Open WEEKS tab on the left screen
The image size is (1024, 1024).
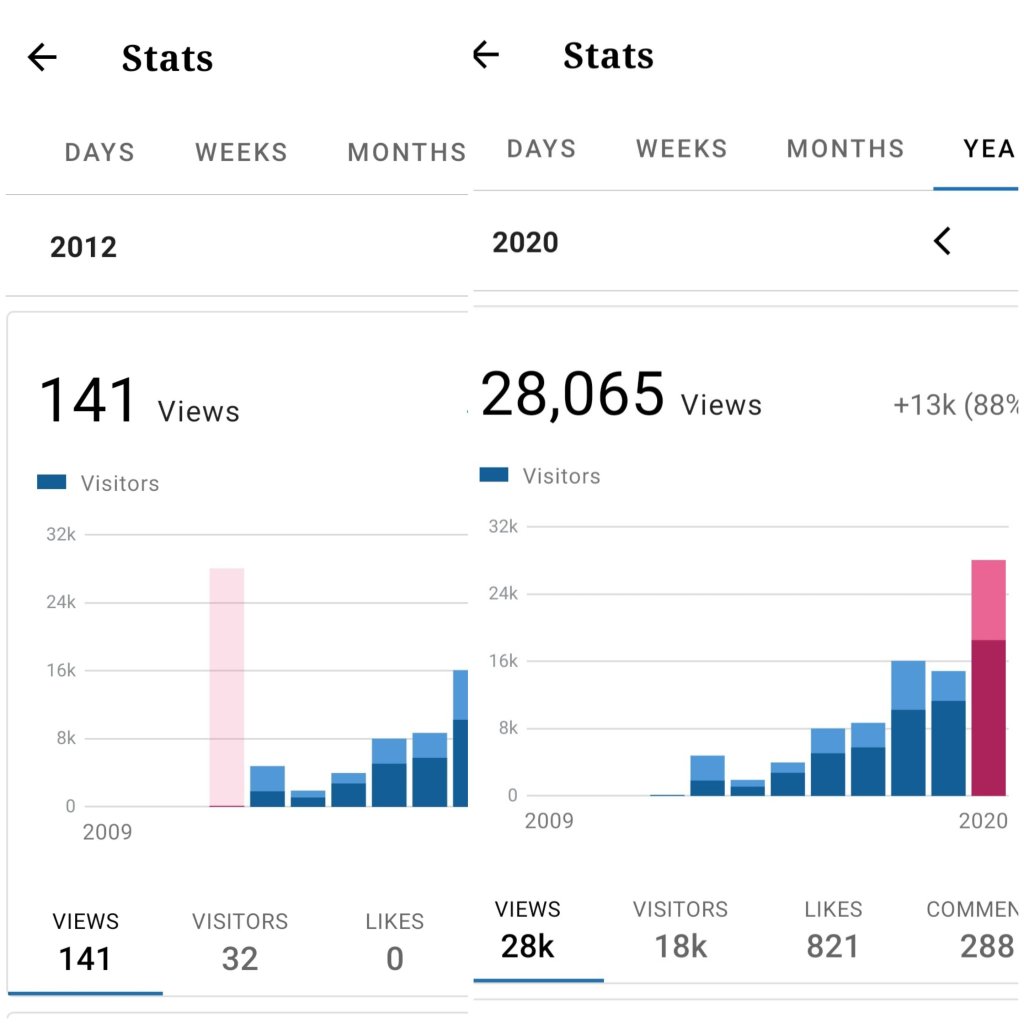(241, 153)
